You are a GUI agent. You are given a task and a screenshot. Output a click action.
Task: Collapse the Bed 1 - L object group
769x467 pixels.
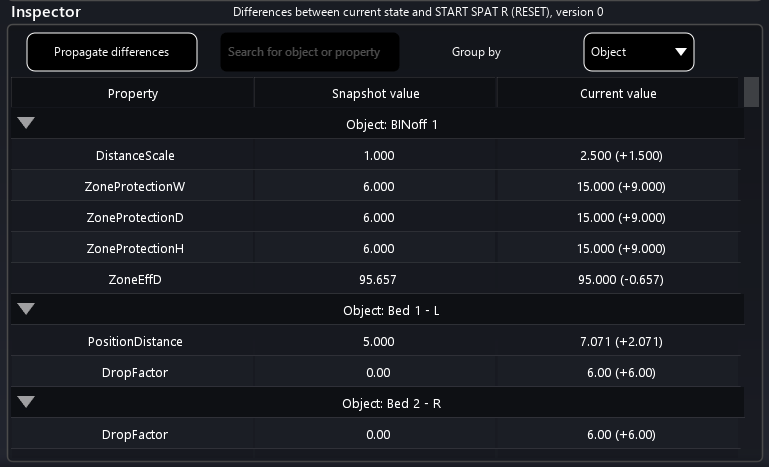(26, 310)
